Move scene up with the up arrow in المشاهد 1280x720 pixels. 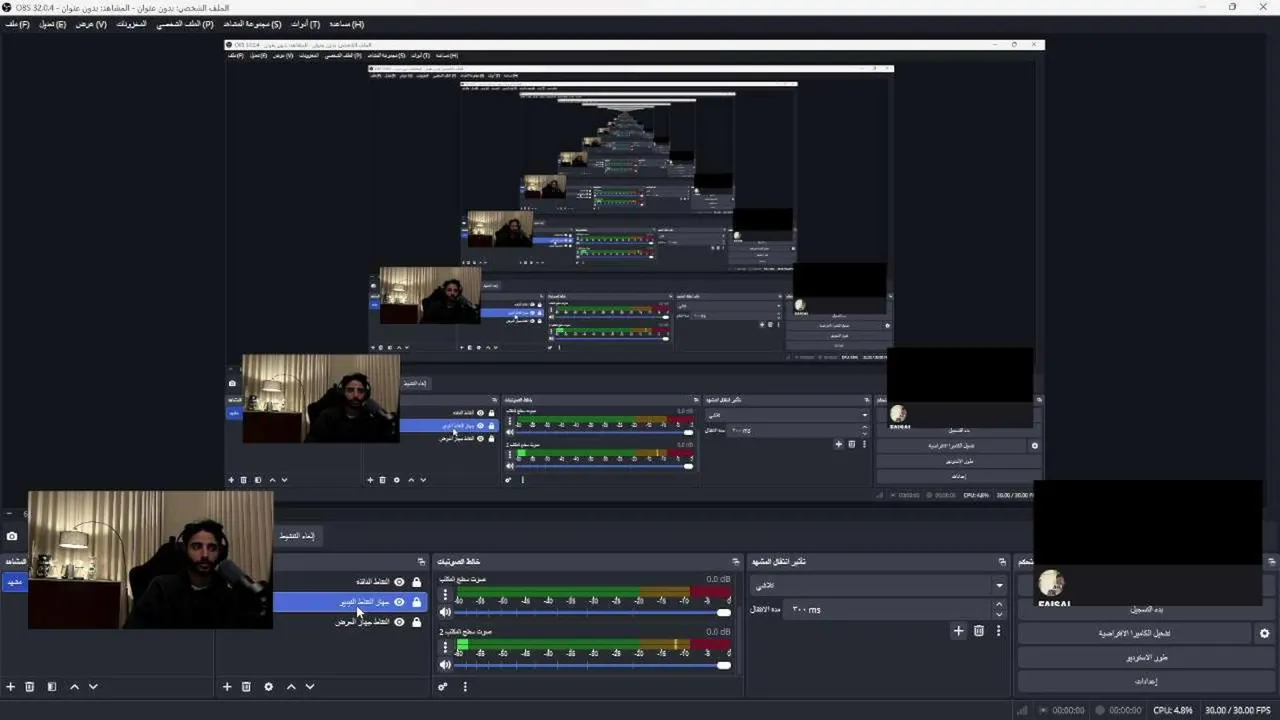point(74,687)
